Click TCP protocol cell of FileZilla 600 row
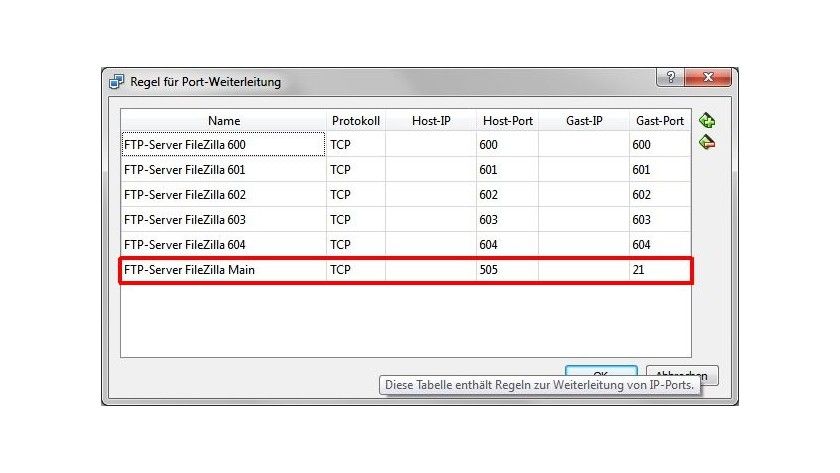Viewport: 840px width, 473px height. (x=356, y=144)
